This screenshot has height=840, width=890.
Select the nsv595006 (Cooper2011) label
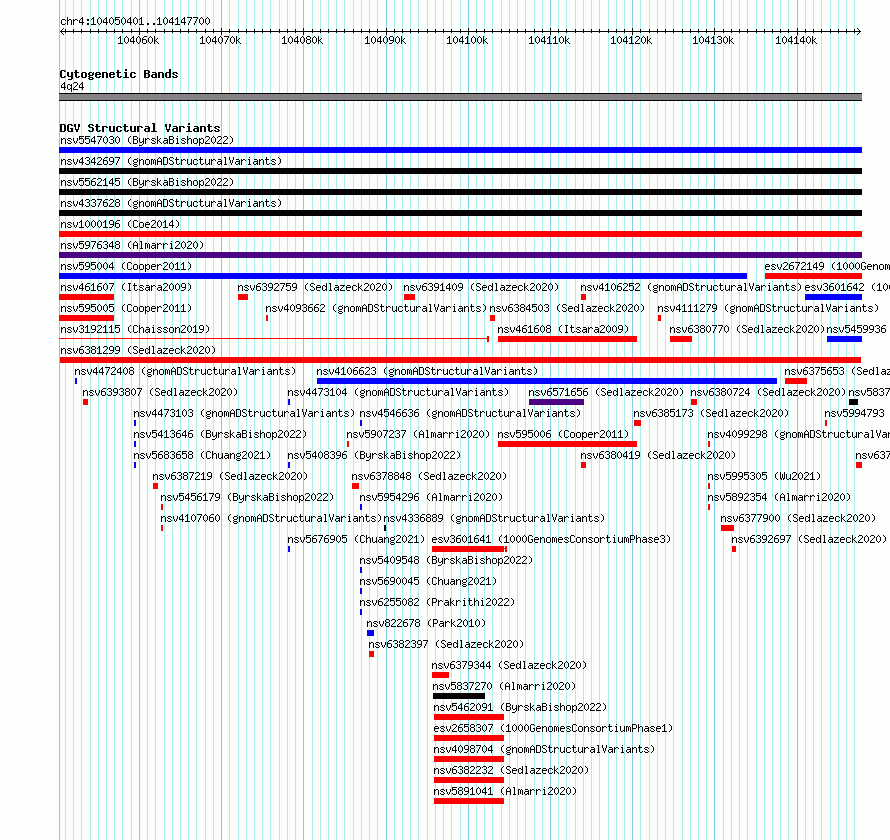point(563,434)
